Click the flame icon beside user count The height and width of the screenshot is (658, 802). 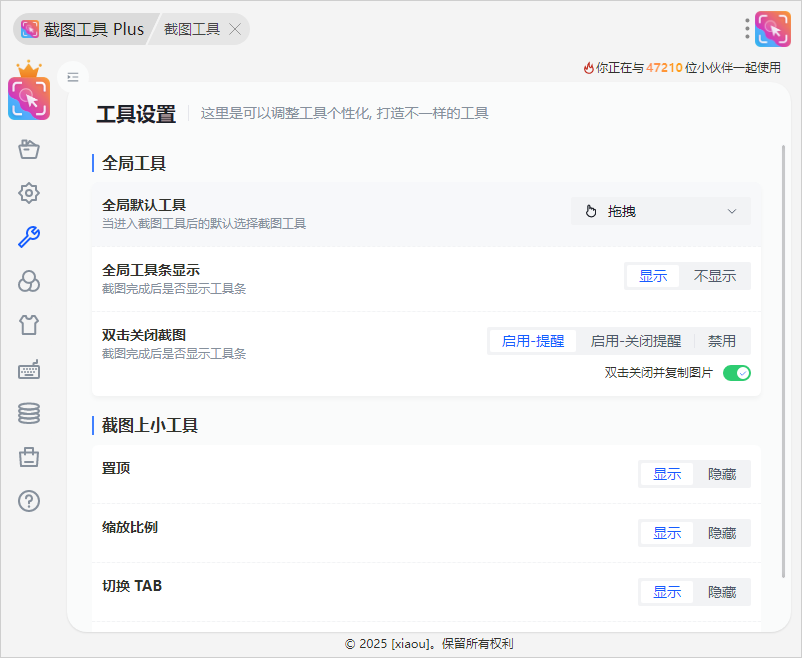[x=589, y=68]
